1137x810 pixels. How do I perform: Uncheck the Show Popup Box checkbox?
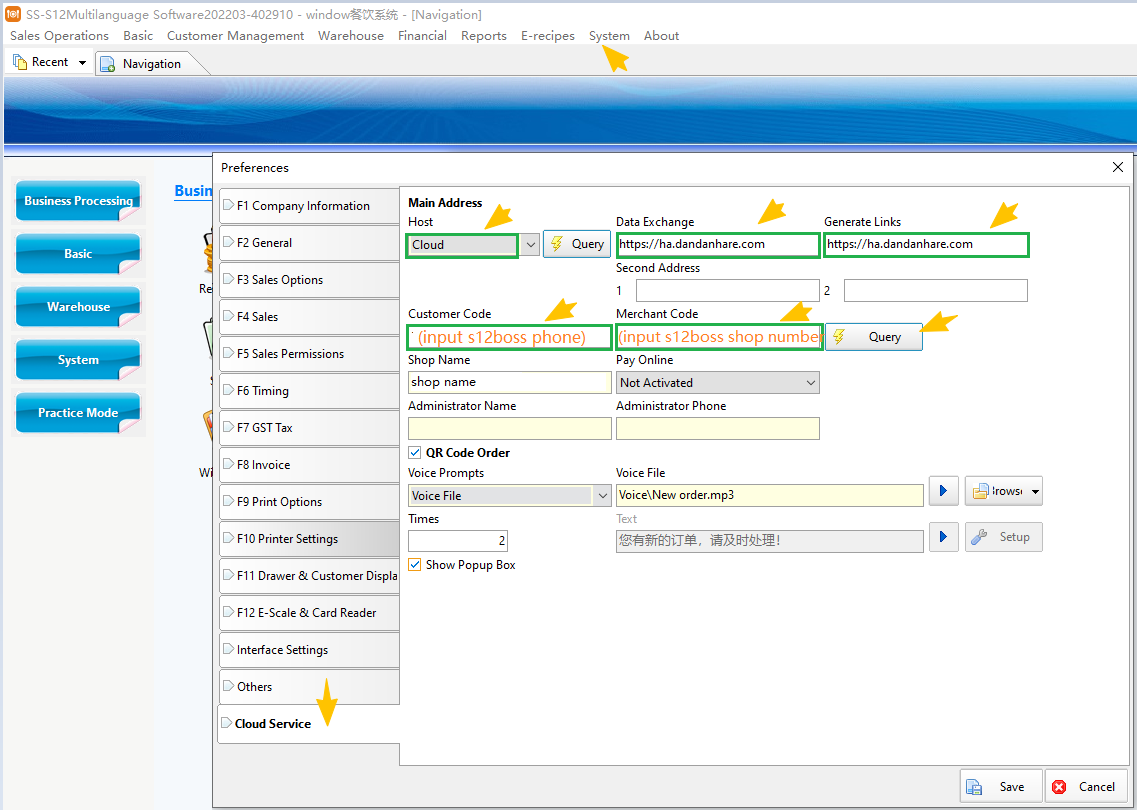(415, 565)
